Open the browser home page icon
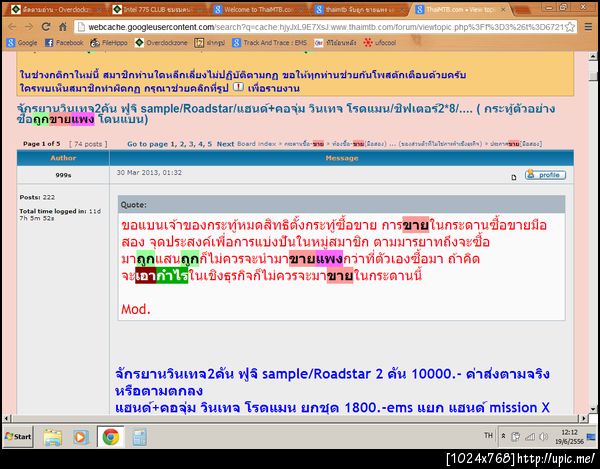The height and width of the screenshot is (469, 600). (x=63, y=27)
